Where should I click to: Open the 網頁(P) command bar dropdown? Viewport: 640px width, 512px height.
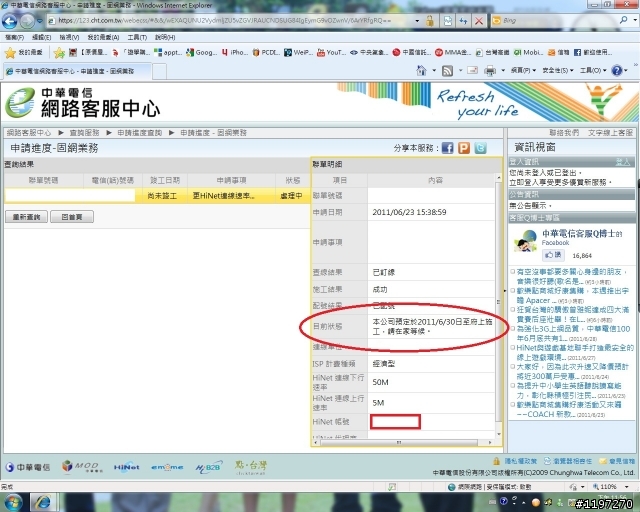[523, 71]
